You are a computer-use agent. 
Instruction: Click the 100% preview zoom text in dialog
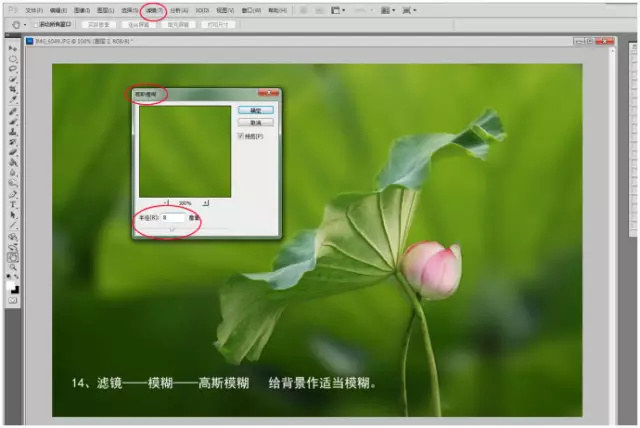(185, 203)
